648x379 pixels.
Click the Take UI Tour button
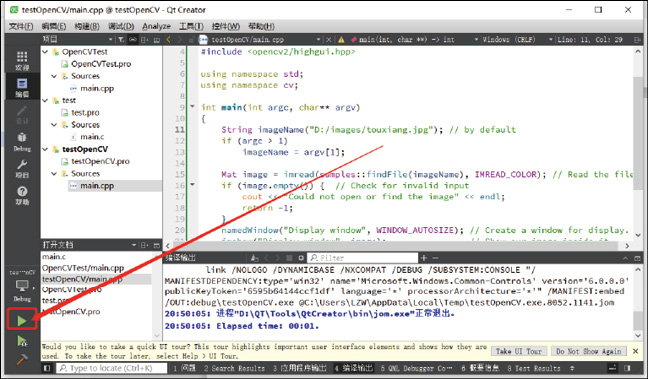519,351
